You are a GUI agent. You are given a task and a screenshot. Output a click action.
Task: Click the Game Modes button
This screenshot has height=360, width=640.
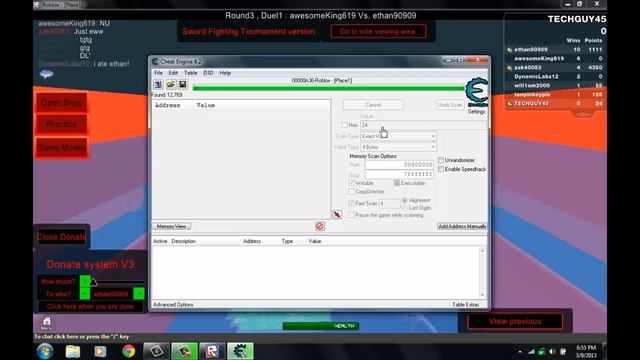[x=62, y=147]
